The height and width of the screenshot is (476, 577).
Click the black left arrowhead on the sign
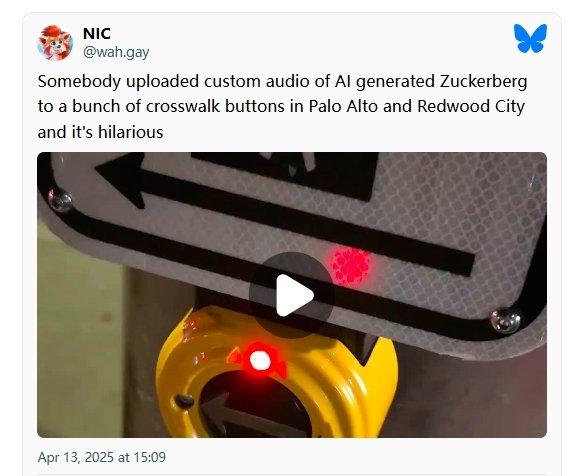point(120,180)
